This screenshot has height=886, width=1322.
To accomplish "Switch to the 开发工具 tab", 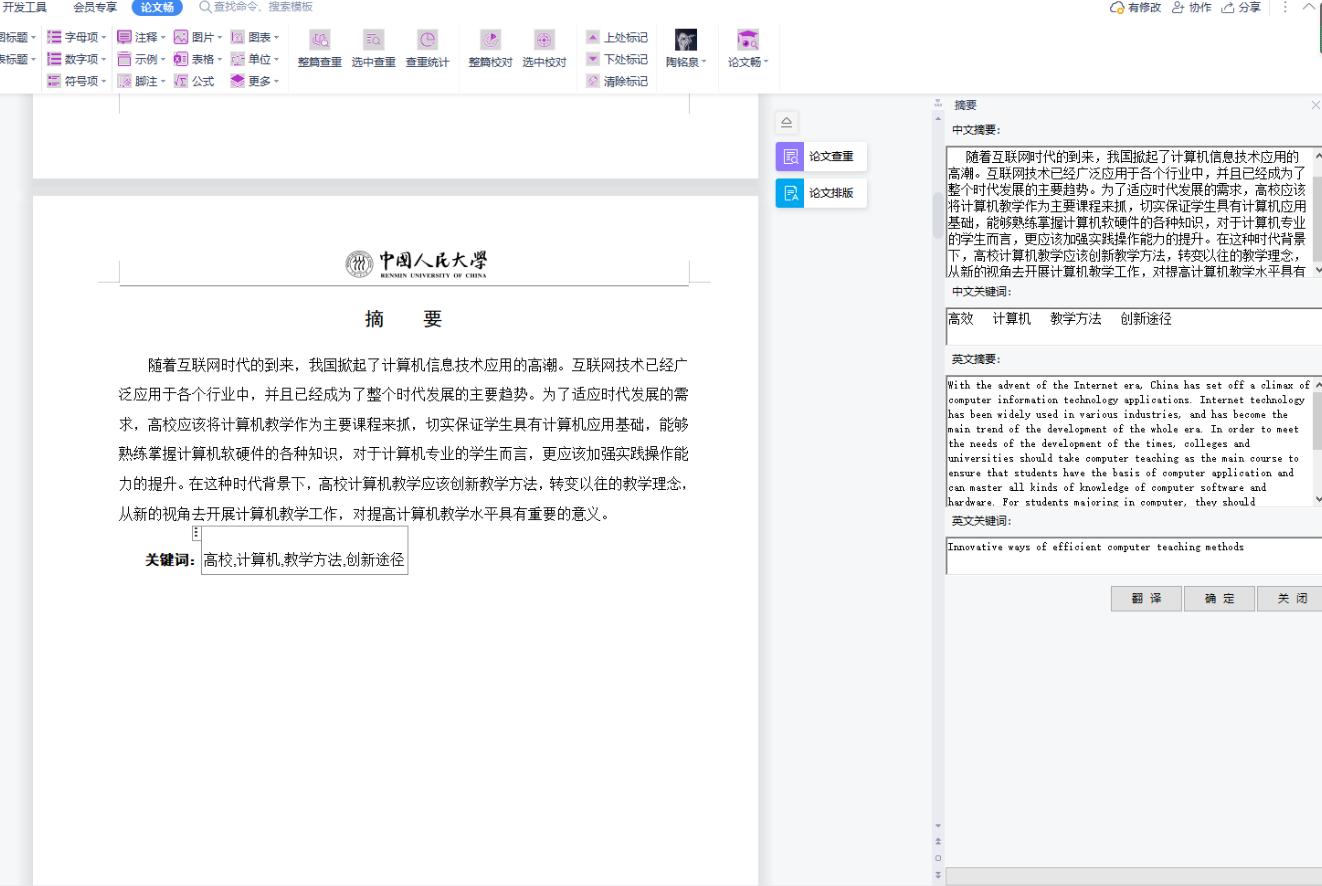I will click(x=24, y=7).
